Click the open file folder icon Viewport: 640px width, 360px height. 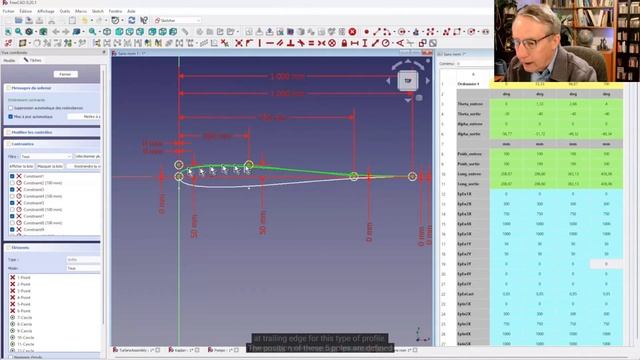tap(18, 20)
